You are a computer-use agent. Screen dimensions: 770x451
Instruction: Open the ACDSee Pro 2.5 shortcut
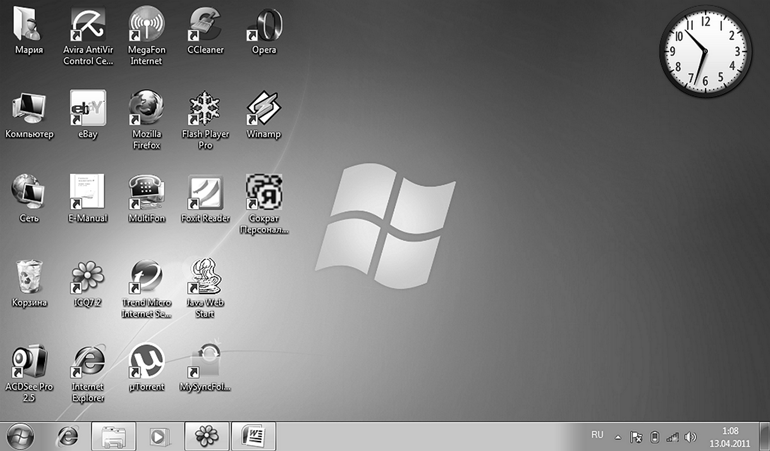(x=28, y=360)
